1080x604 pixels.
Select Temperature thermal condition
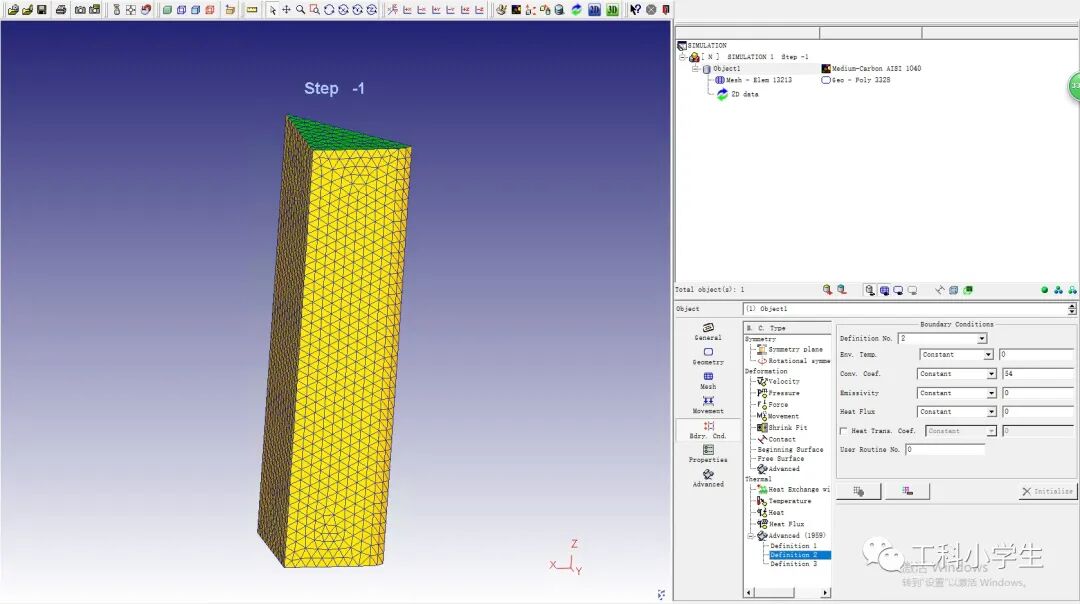coord(784,501)
